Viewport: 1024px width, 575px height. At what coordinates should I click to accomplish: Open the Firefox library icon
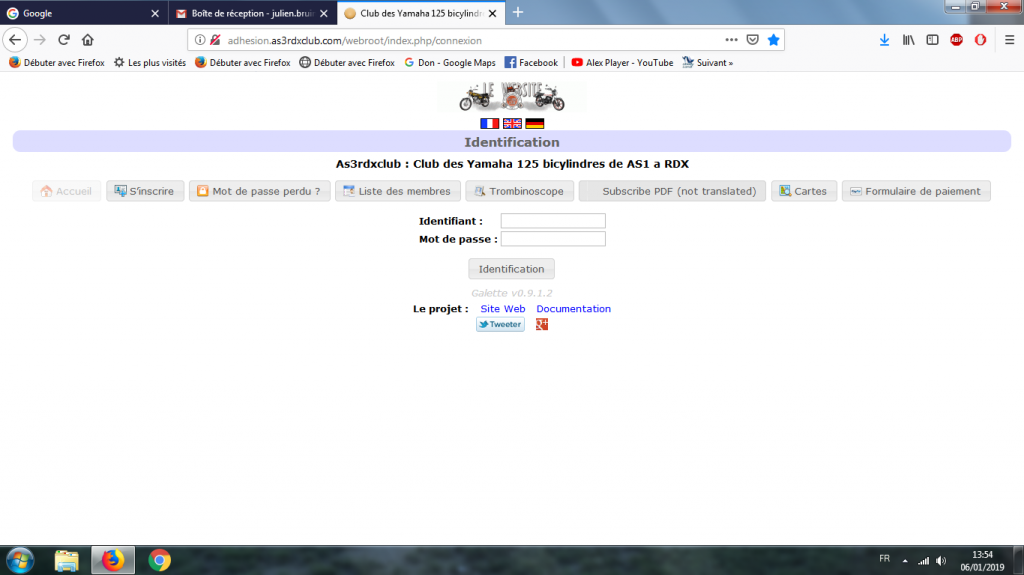908,40
